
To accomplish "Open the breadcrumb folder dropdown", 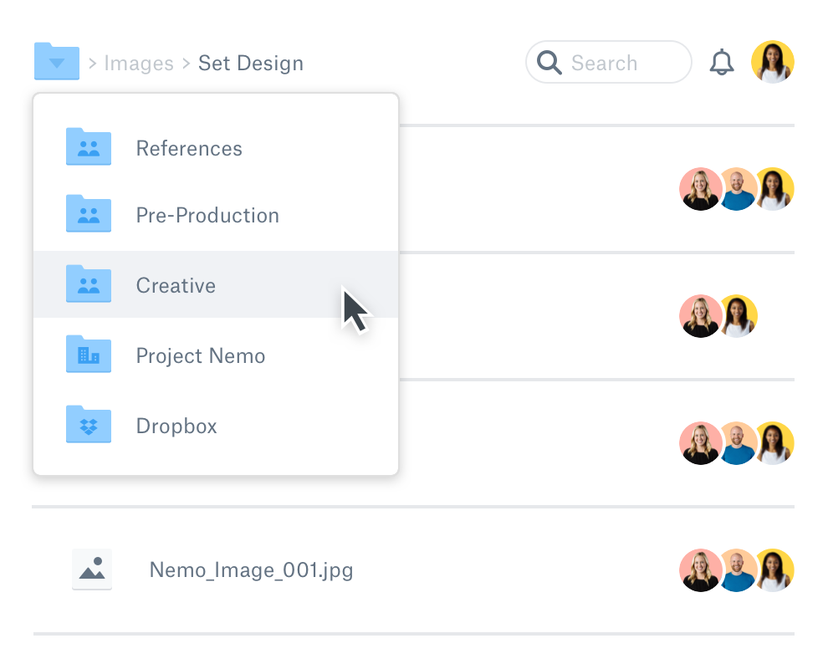I will [56, 61].
